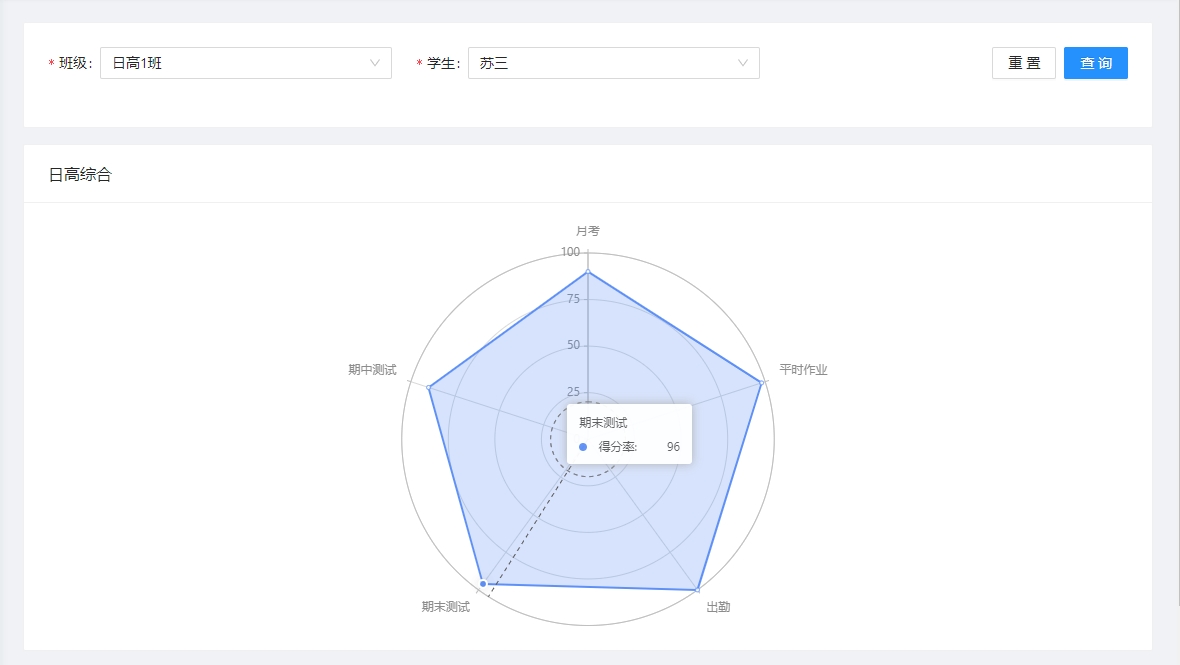Screen dimensions: 1180x665
Task: Click the 期中测试 axis label
Action: [372, 370]
